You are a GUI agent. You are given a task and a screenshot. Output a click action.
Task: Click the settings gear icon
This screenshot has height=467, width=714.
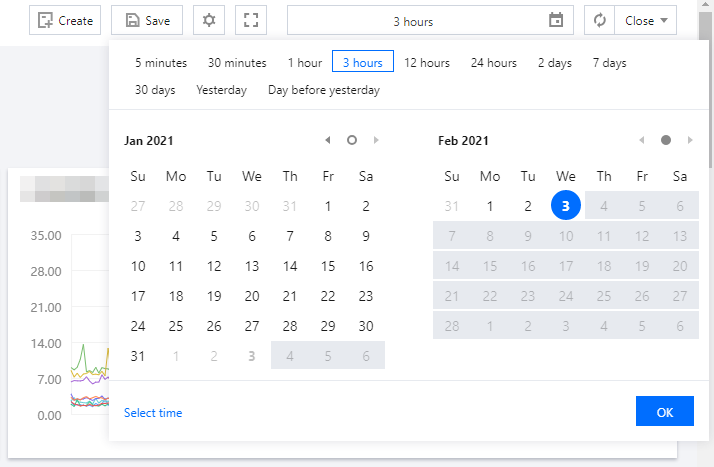click(x=208, y=20)
